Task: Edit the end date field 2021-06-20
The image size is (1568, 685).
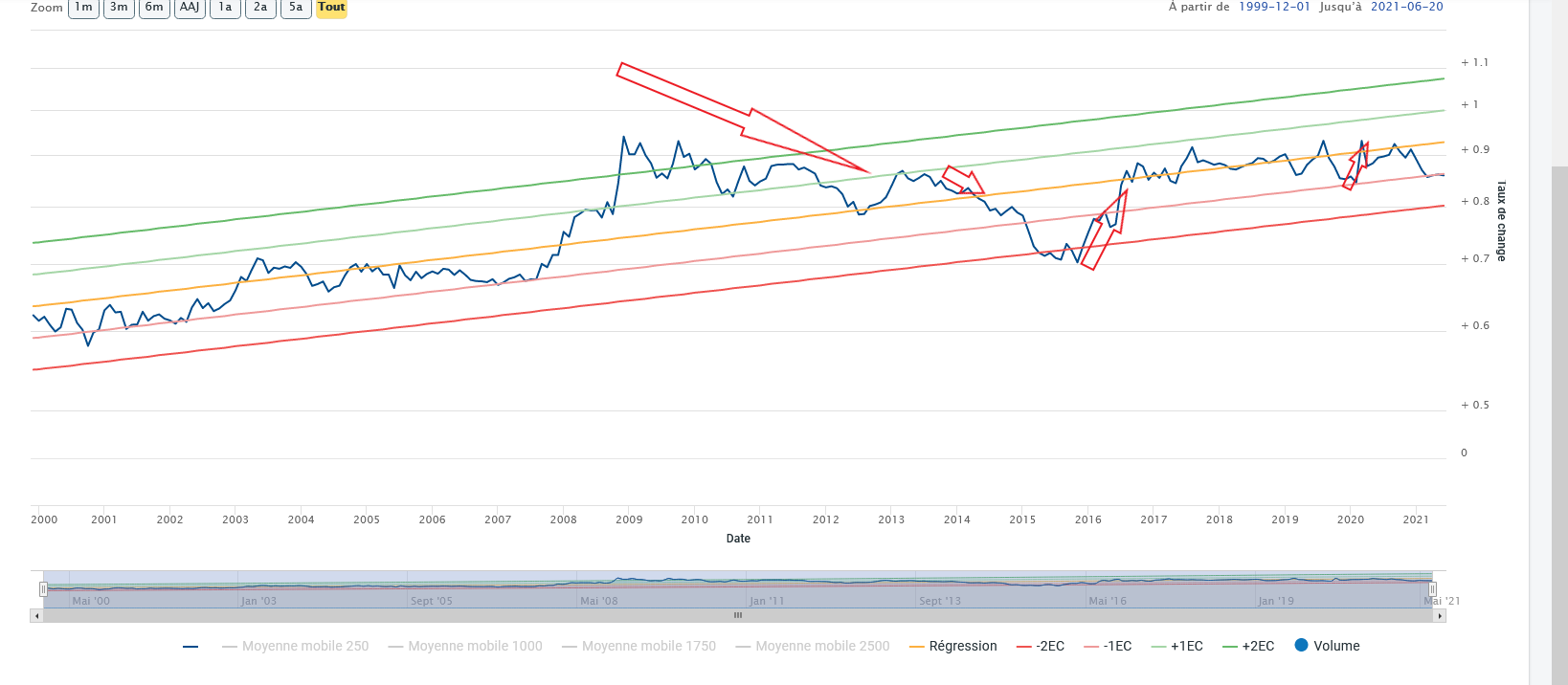Action: pyautogui.click(x=1406, y=7)
